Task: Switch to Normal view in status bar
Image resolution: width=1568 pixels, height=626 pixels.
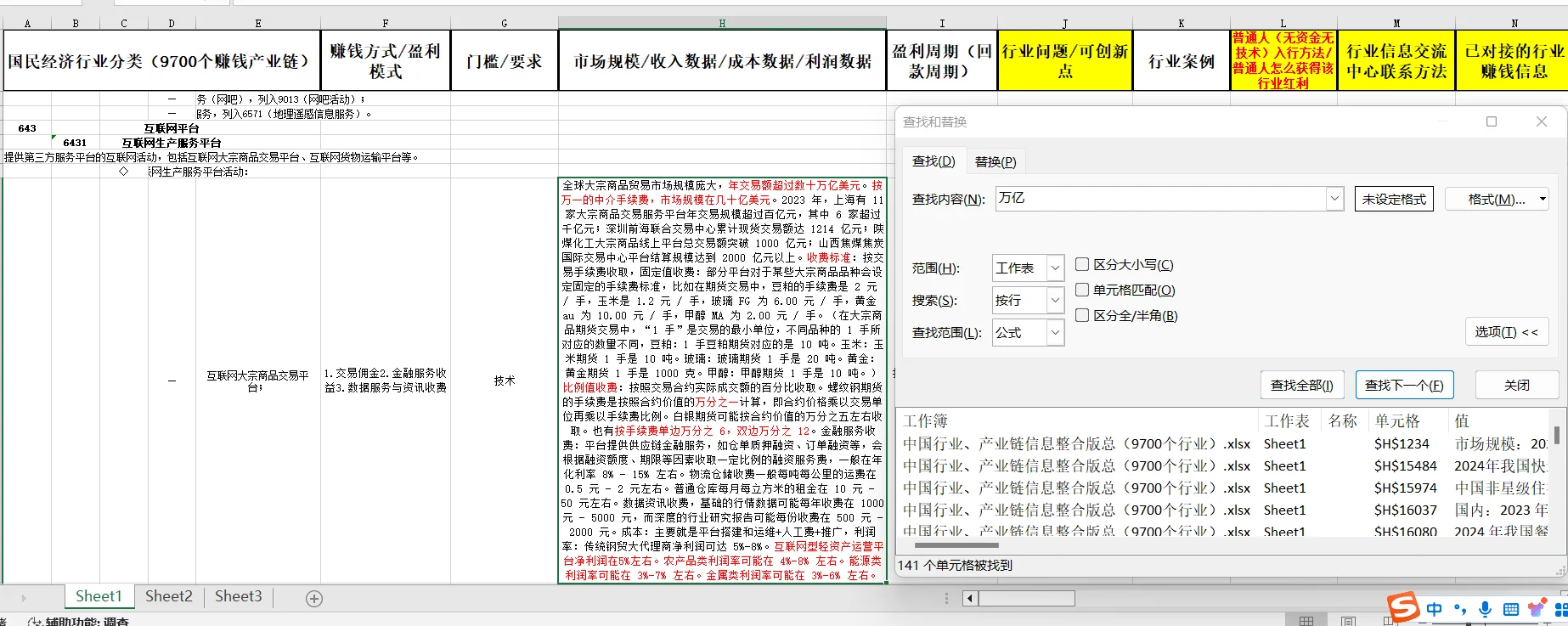Action: tap(1306, 621)
